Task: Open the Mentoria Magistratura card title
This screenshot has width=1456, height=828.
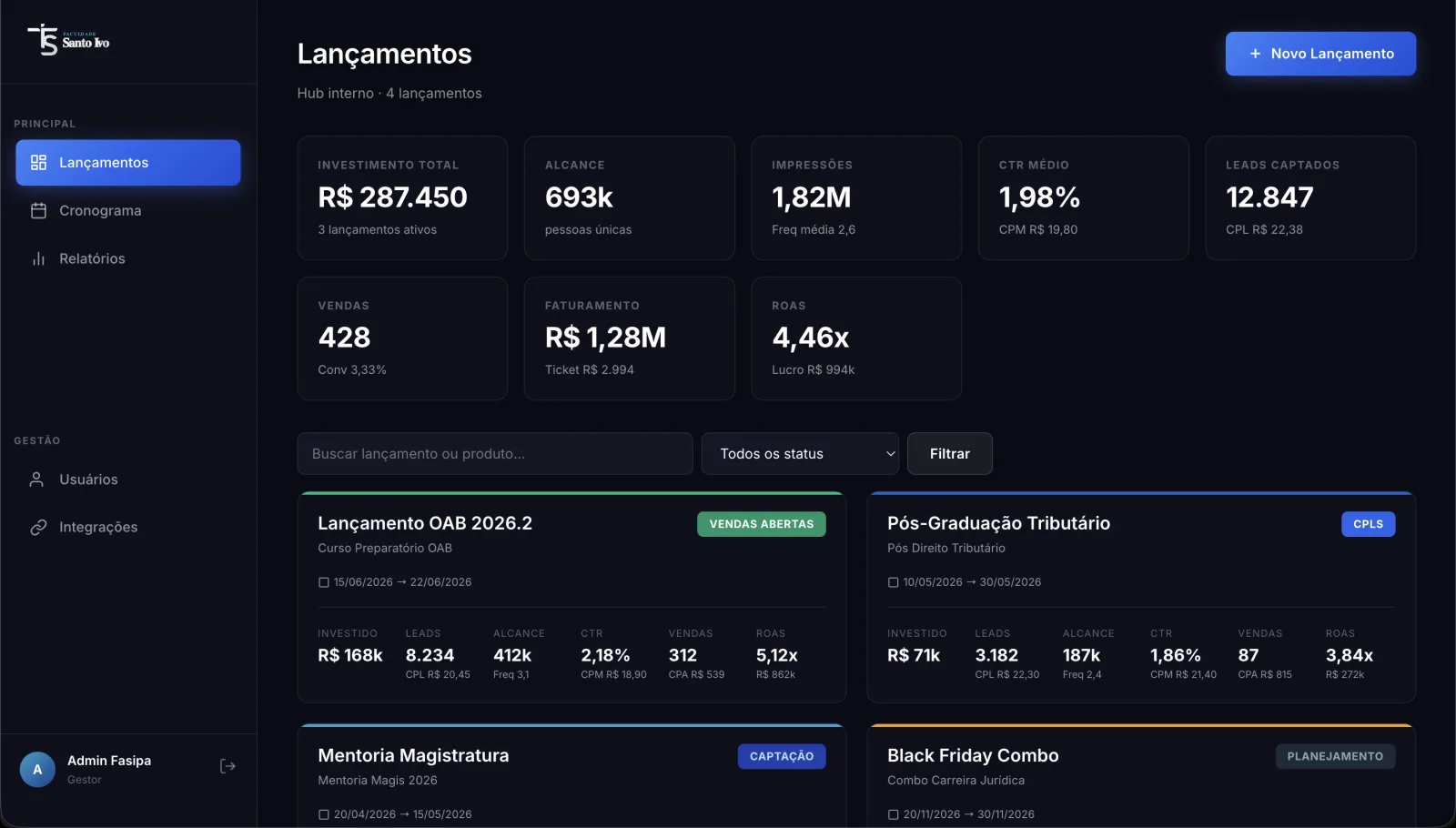Action: (x=413, y=756)
